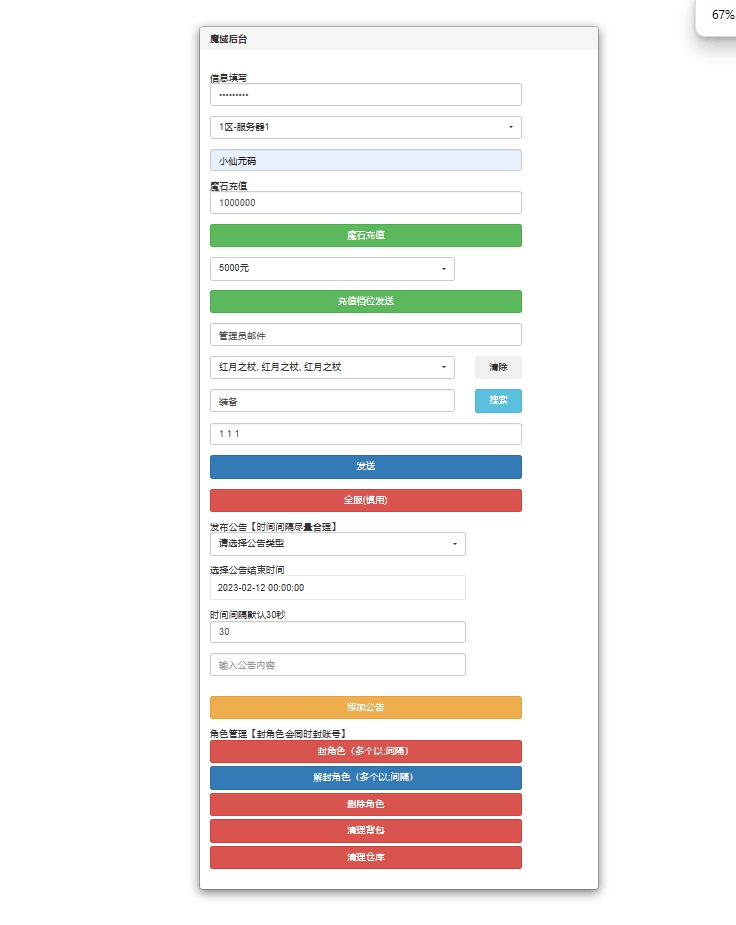Expand the 红月之杖 item selection dropdown
Viewport: 736px width, 925px height.
point(332,367)
